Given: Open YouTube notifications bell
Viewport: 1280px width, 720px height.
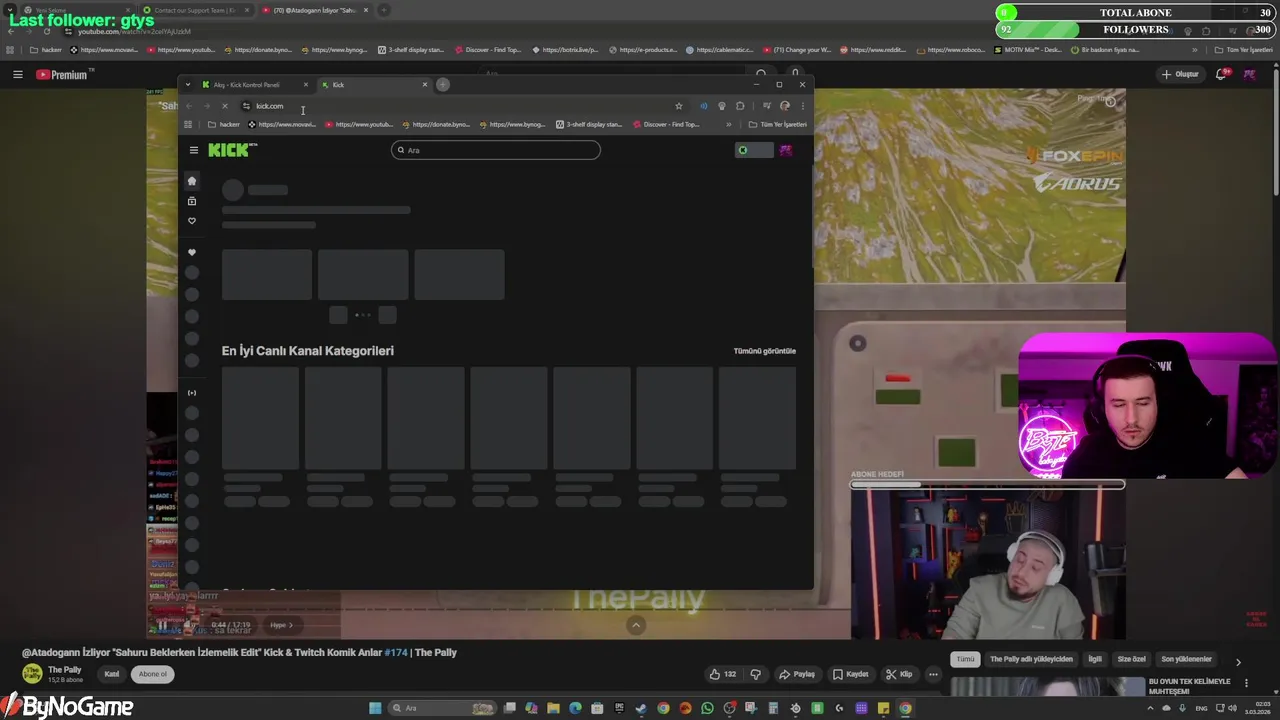Looking at the screenshot, I should pyautogui.click(x=1222, y=74).
